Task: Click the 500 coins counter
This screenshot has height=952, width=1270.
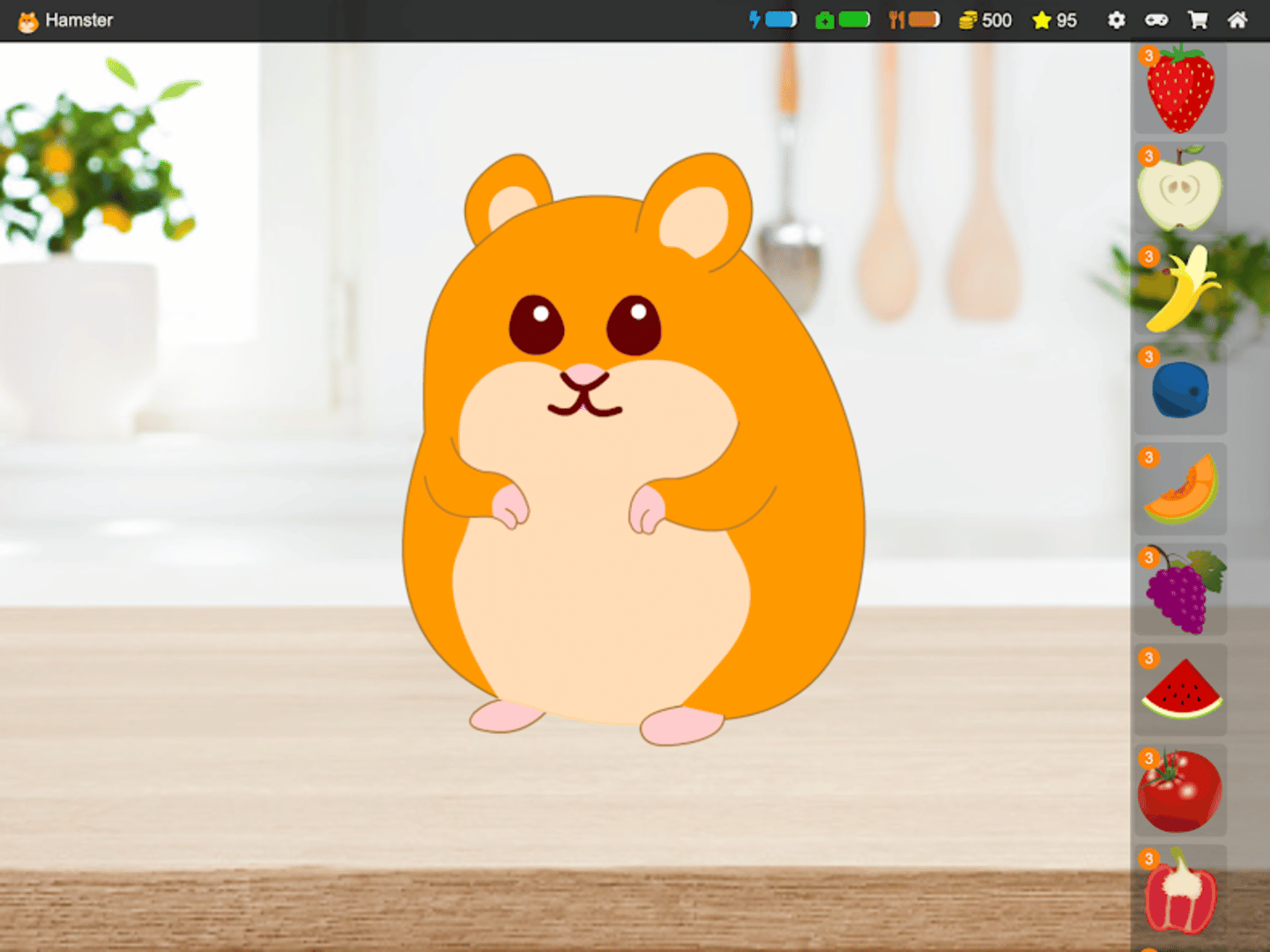Action: pos(986,20)
